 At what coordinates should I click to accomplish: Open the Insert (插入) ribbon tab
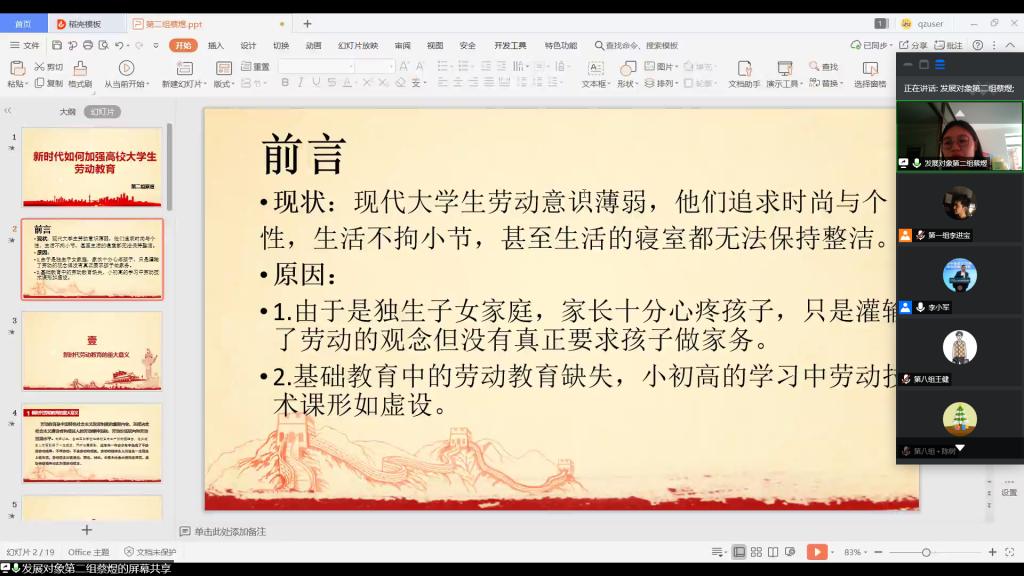point(215,45)
